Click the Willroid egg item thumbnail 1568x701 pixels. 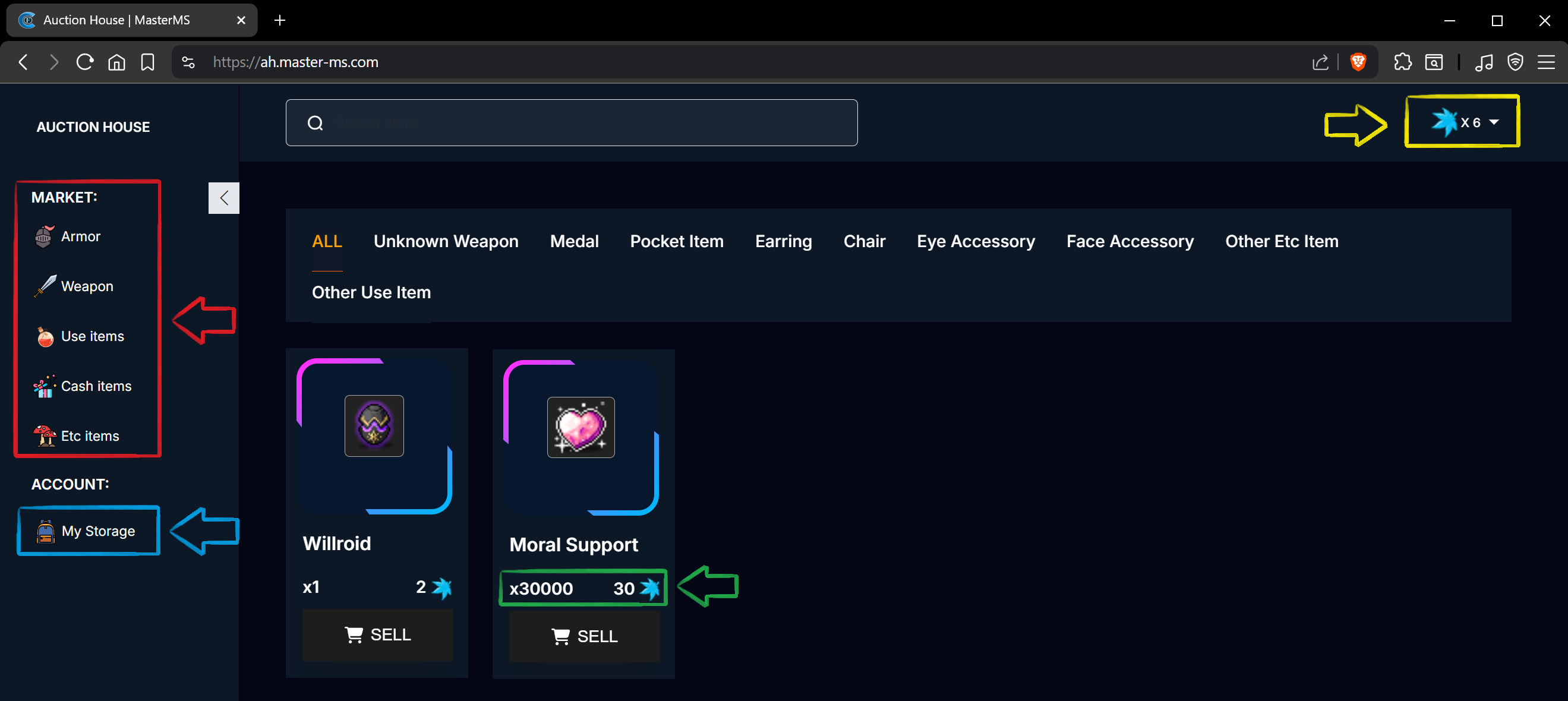[374, 425]
